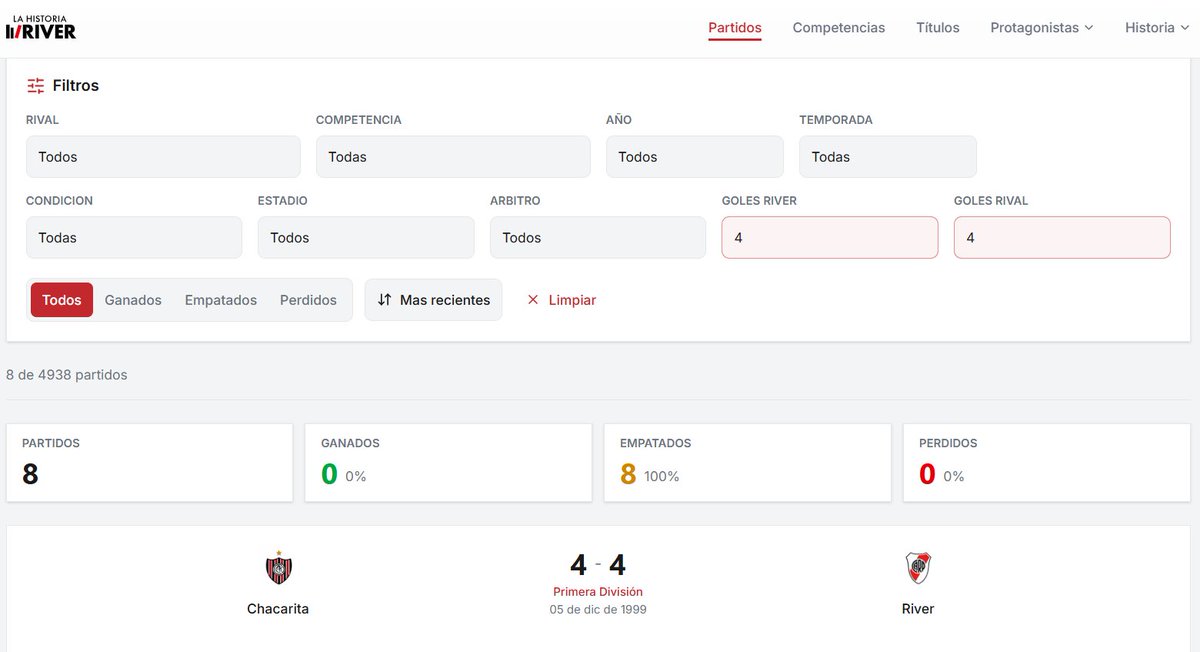1200x652 pixels.
Task: Click the River club crest
Action: 918,567
